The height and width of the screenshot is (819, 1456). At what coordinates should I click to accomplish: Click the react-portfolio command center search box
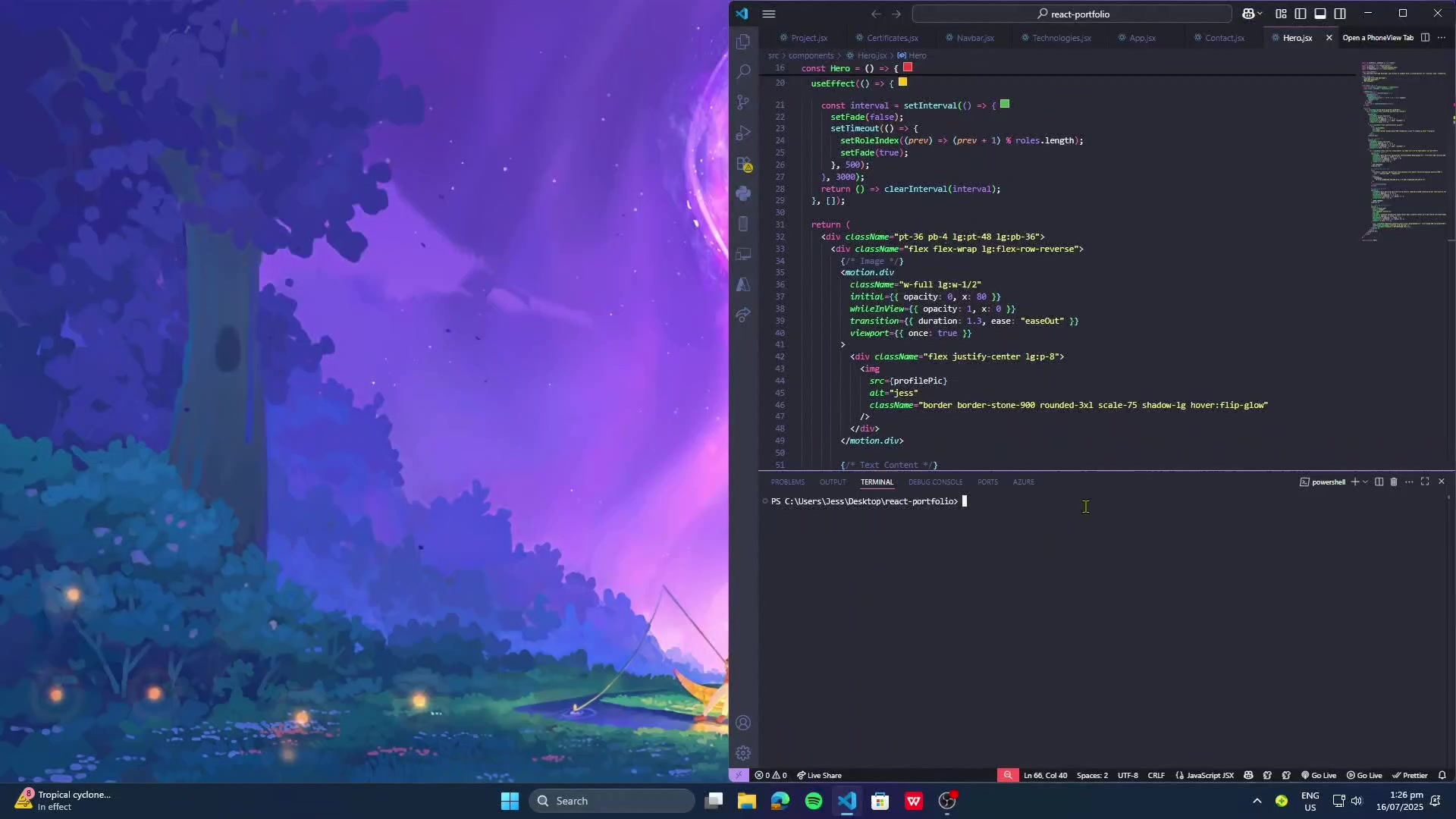pos(1072,14)
